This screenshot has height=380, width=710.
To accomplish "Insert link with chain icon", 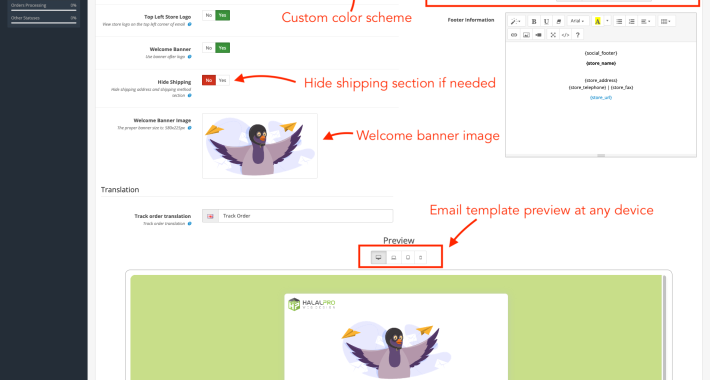I will point(514,35).
